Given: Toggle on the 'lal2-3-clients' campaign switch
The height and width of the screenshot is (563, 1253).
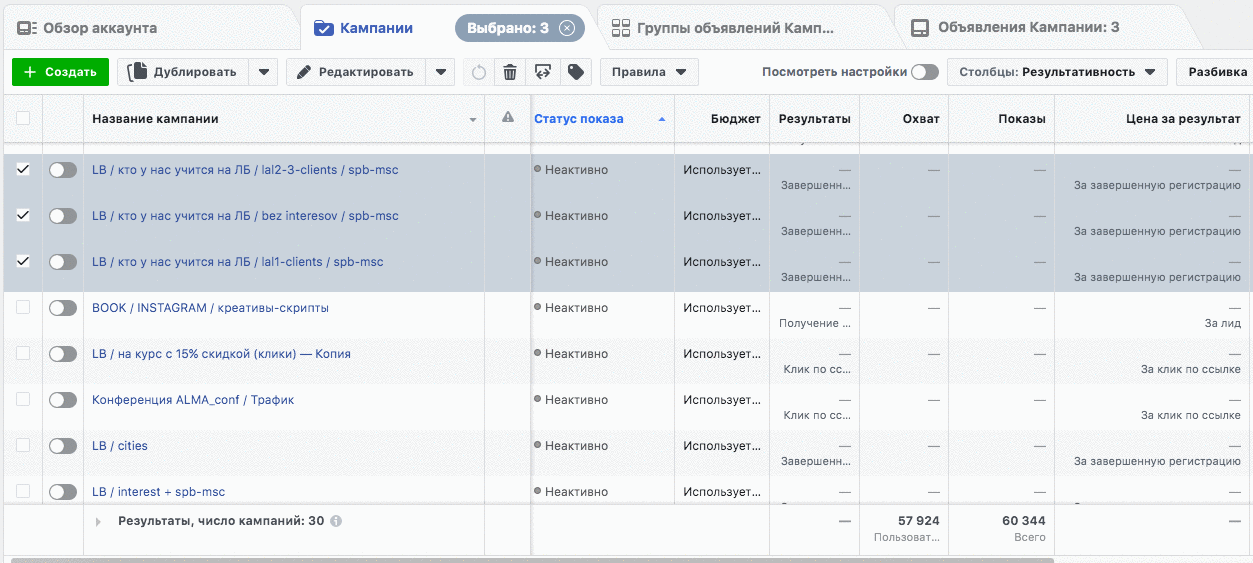Looking at the screenshot, I should pyautogui.click(x=63, y=170).
